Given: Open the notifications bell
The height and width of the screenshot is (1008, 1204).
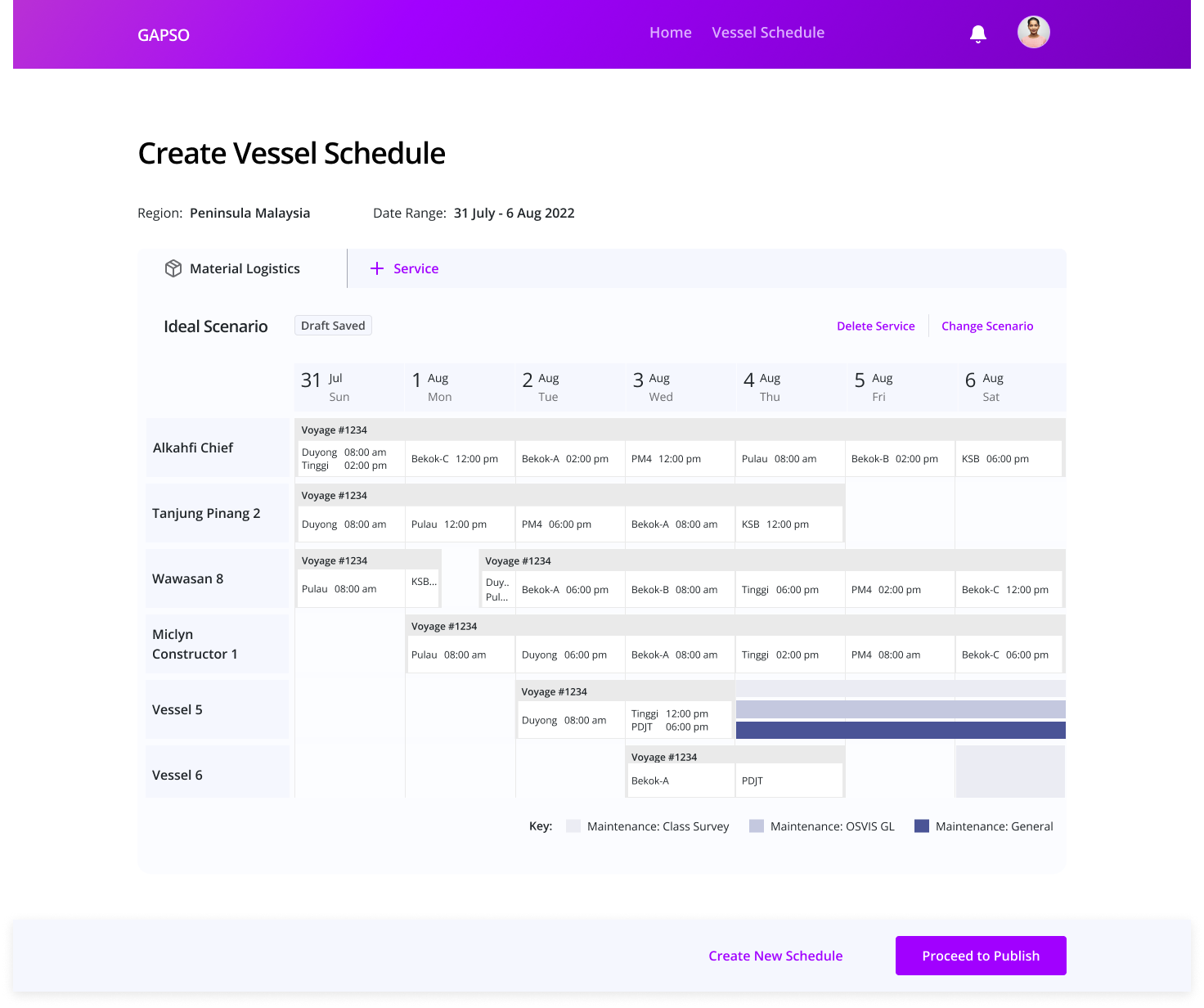Looking at the screenshot, I should (977, 34).
